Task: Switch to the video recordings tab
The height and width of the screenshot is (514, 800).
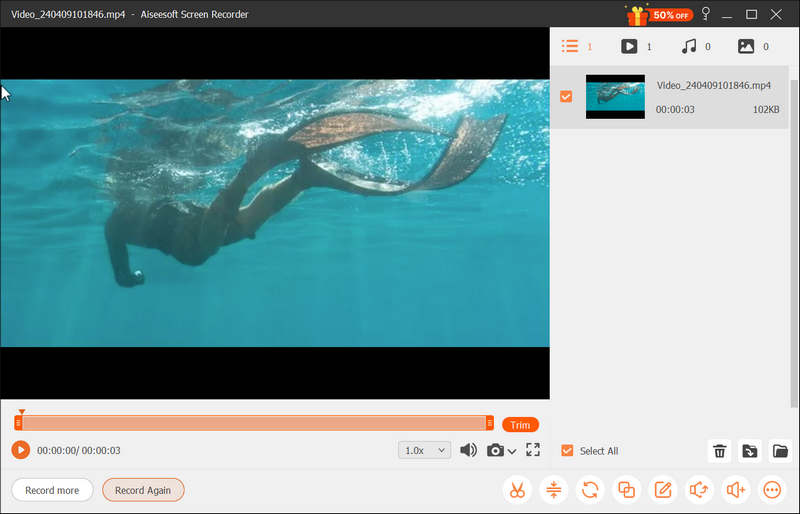Action: tap(629, 46)
